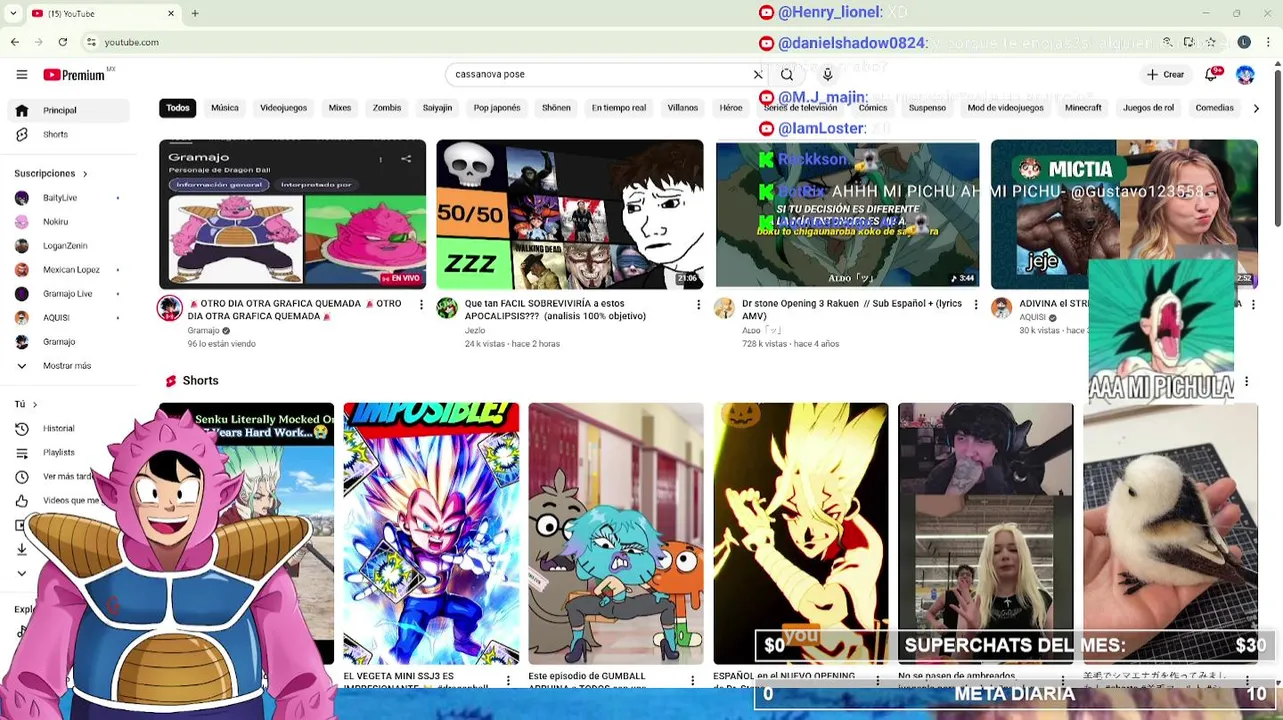Screen dimensions: 1283x720
Task: Open Shorts shelf options menu
Action: click(x=1246, y=381)
